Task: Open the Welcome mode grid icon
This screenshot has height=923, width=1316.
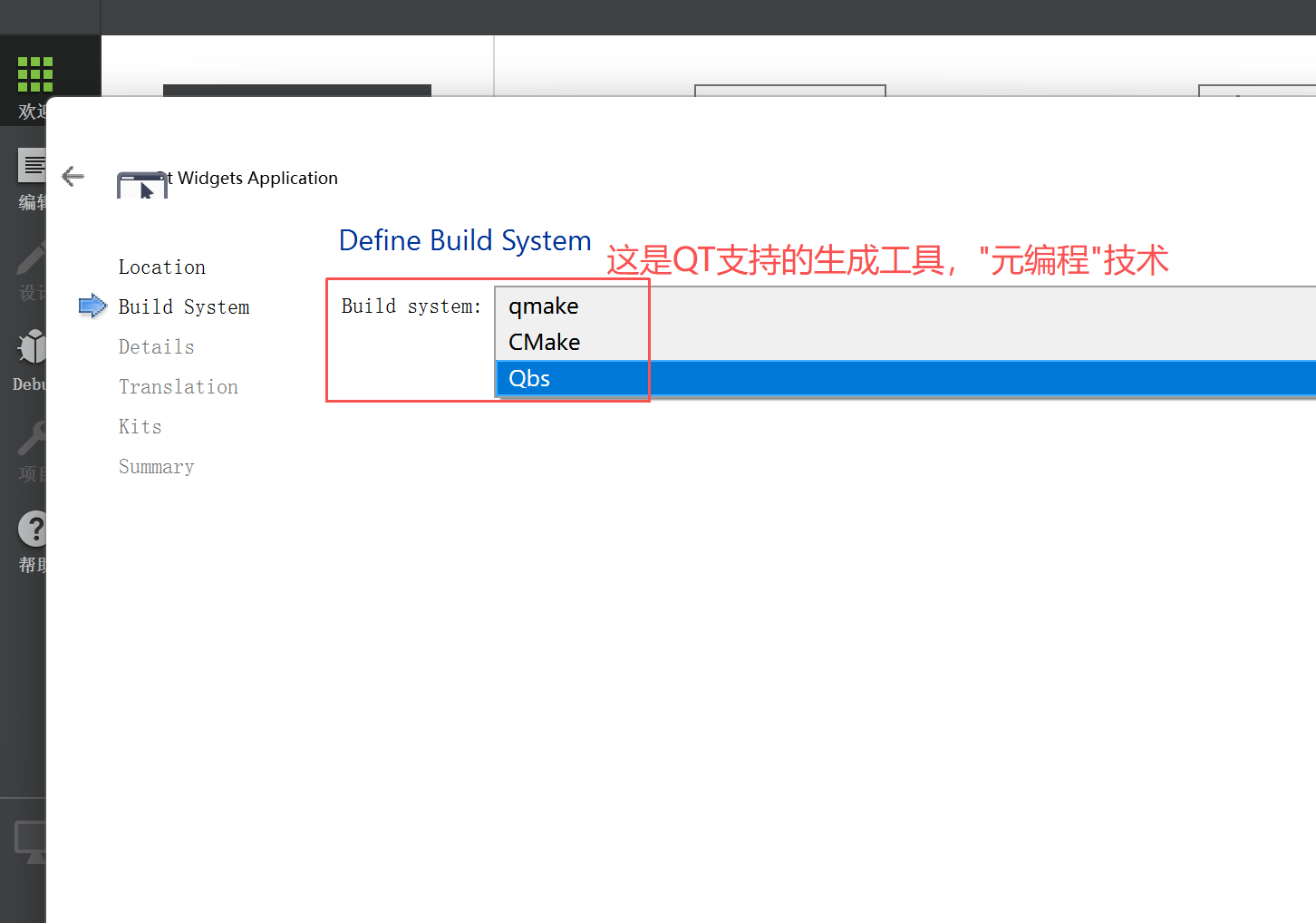Action: click(x=34, y=74)
